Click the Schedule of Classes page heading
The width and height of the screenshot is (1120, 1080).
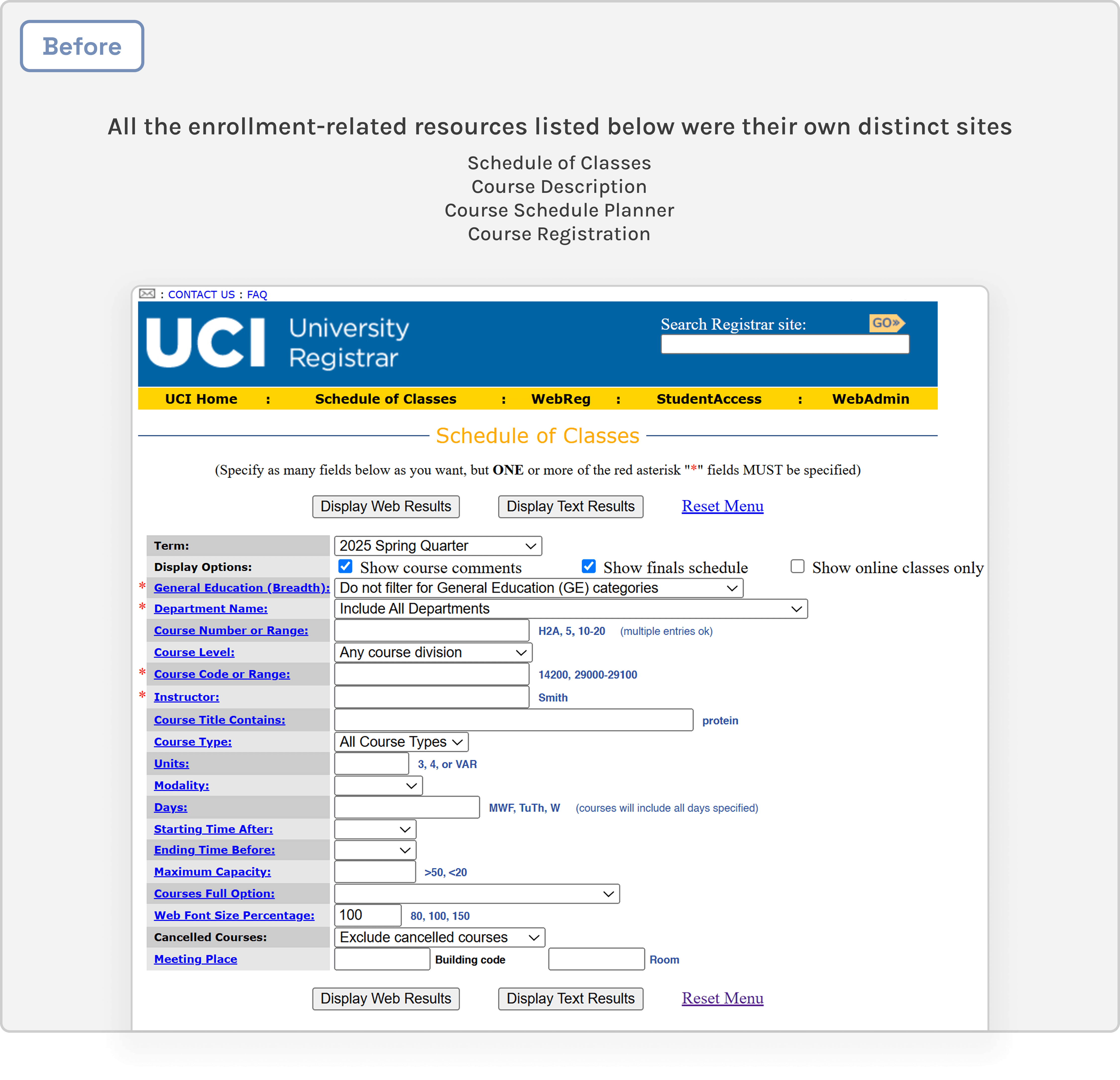pyautogui.click(x=538, y=435)
